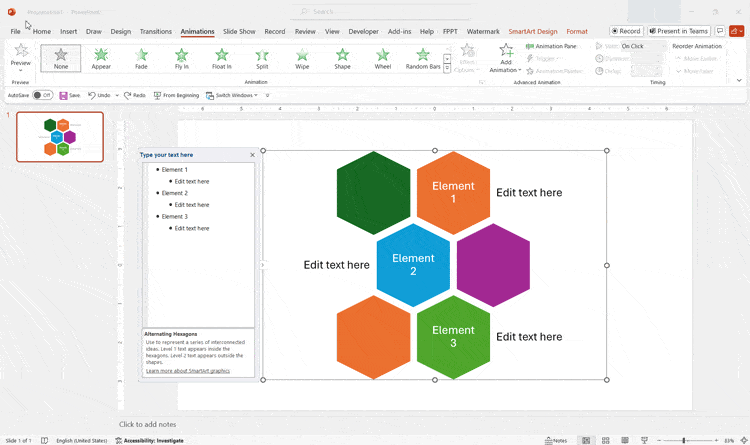
Task: Switch to Slide Sorter view
Action: (x=605, y=440)
